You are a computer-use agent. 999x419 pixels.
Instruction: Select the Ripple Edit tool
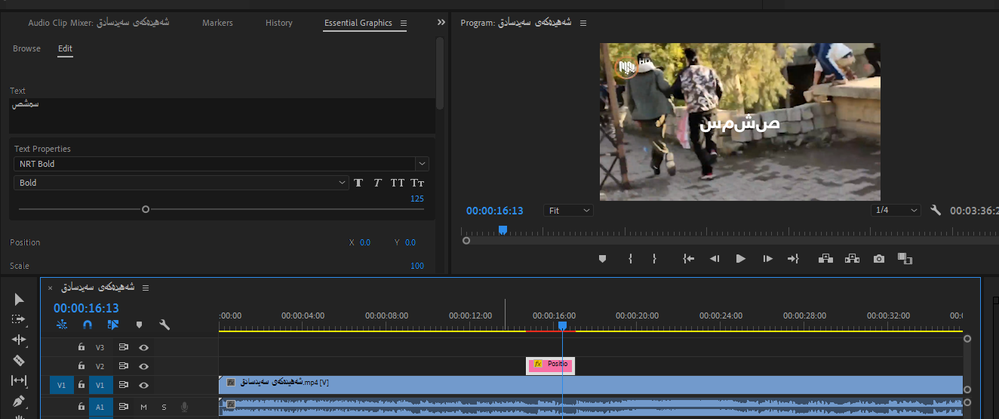(x=18, y=340)
